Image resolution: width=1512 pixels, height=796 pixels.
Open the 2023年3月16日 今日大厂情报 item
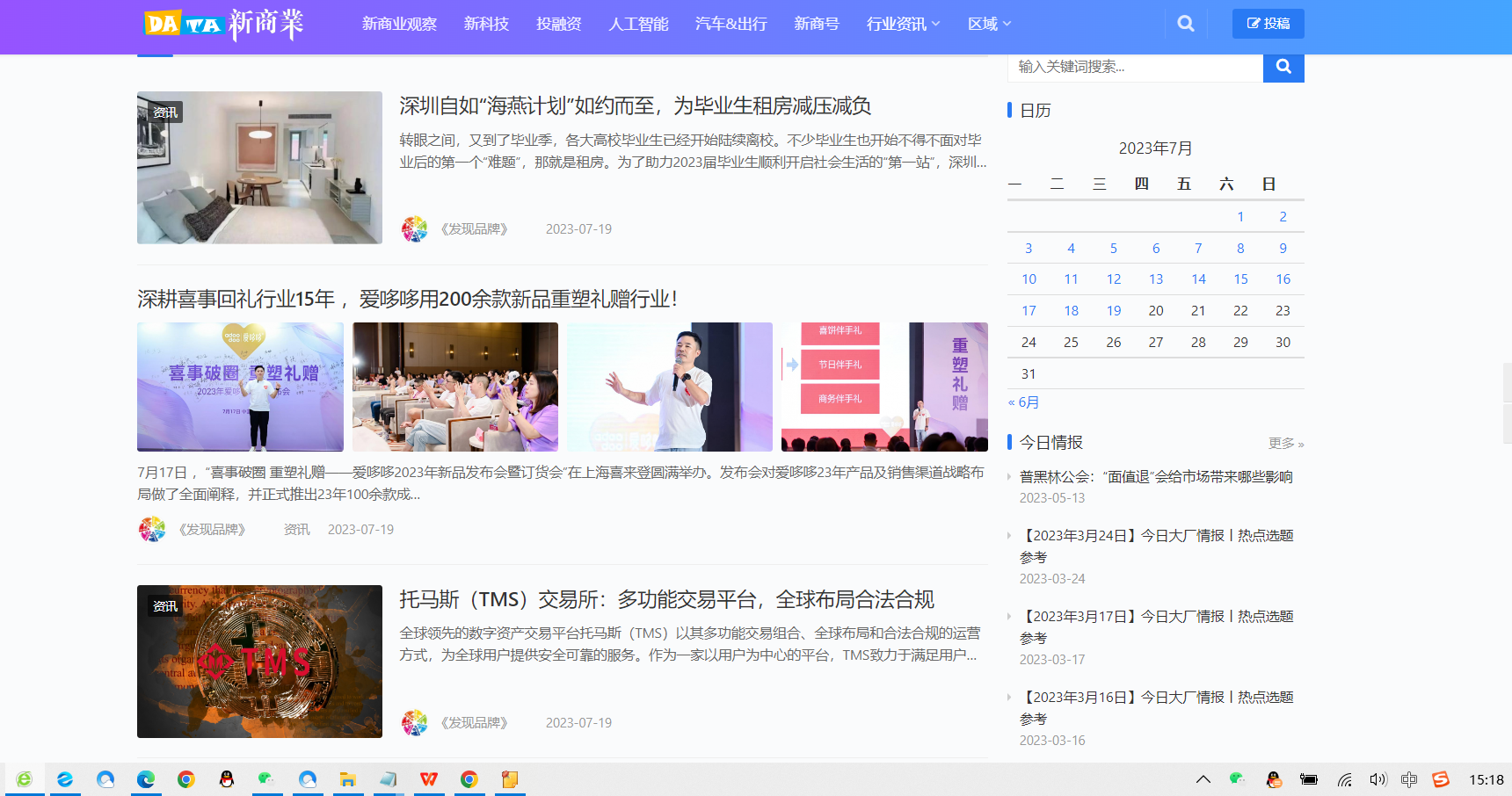pos(1156,708)
